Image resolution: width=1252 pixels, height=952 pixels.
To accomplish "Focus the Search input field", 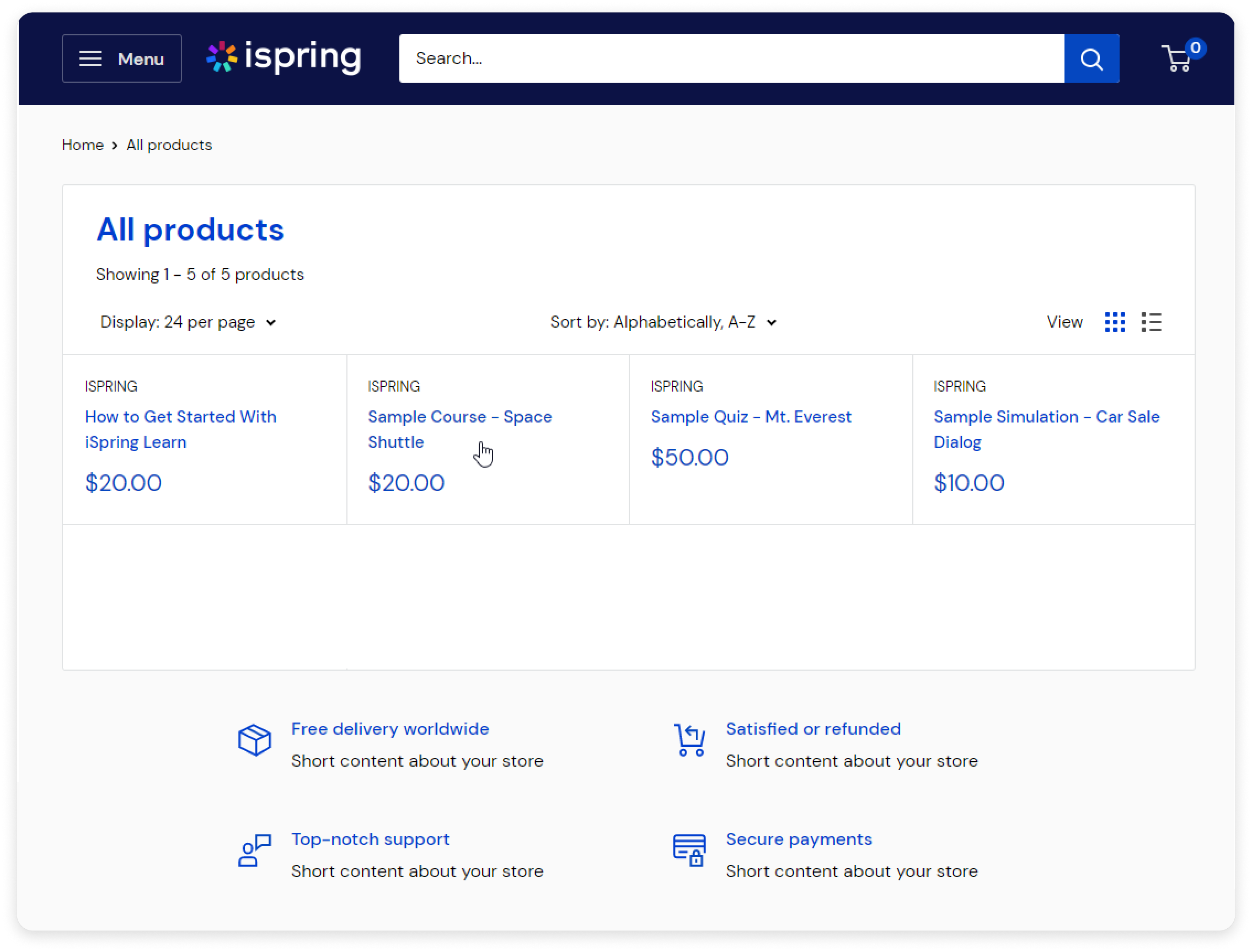I will pos(731,58).
